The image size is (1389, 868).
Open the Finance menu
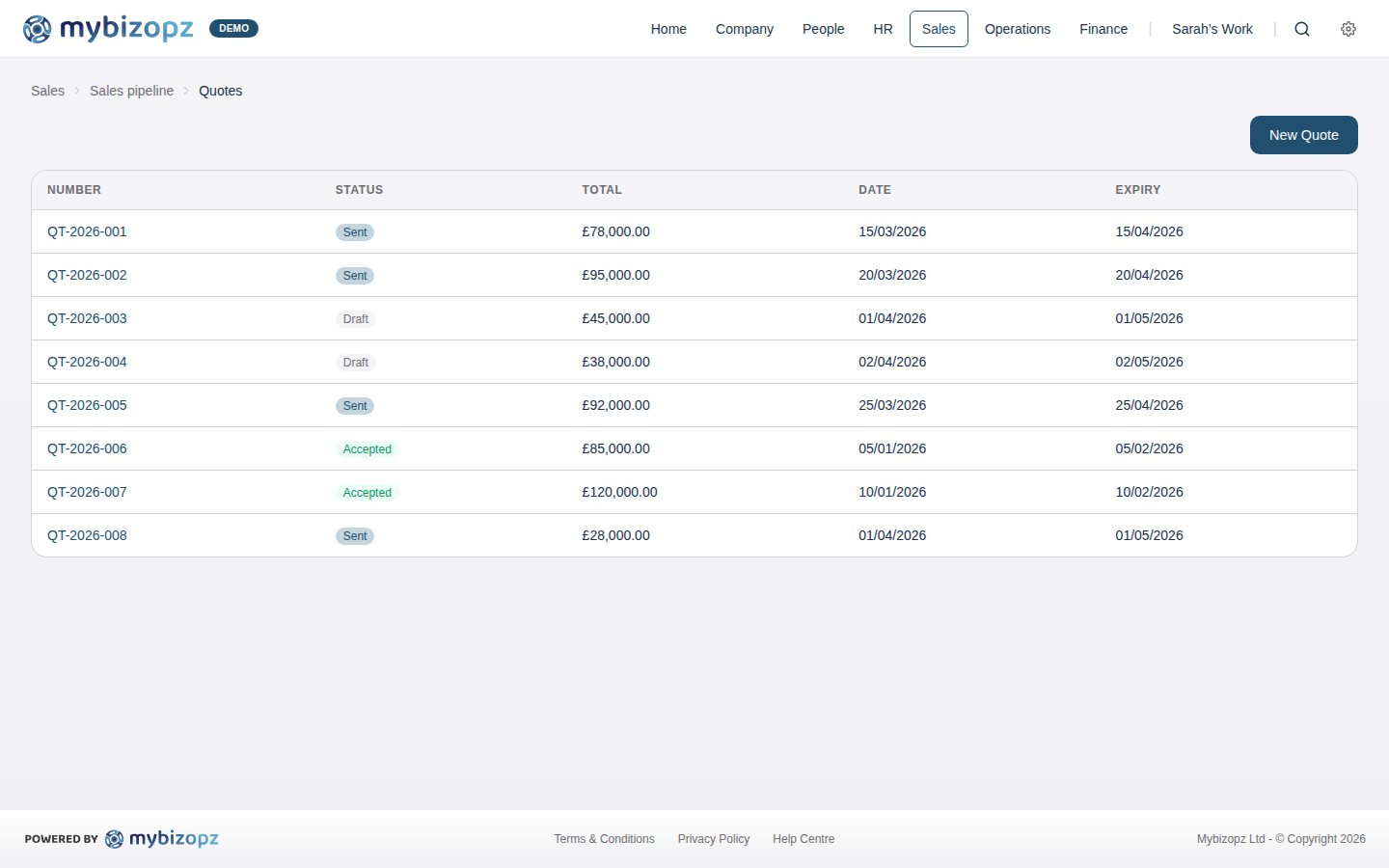pos(1103,29)
